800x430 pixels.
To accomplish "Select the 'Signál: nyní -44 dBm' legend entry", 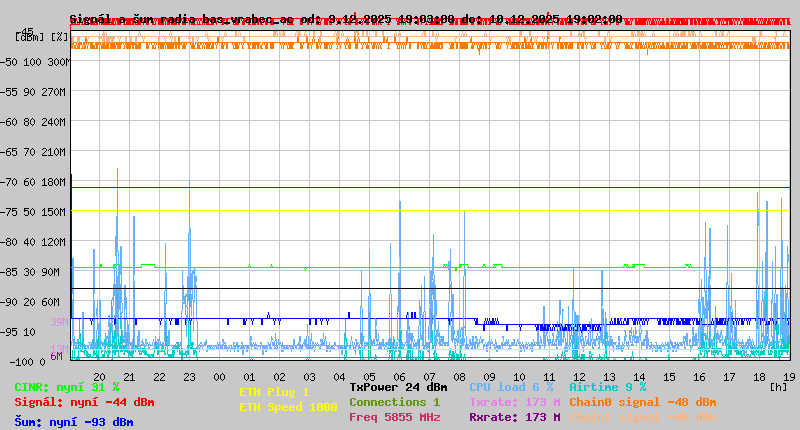I will tap(84, 402).
